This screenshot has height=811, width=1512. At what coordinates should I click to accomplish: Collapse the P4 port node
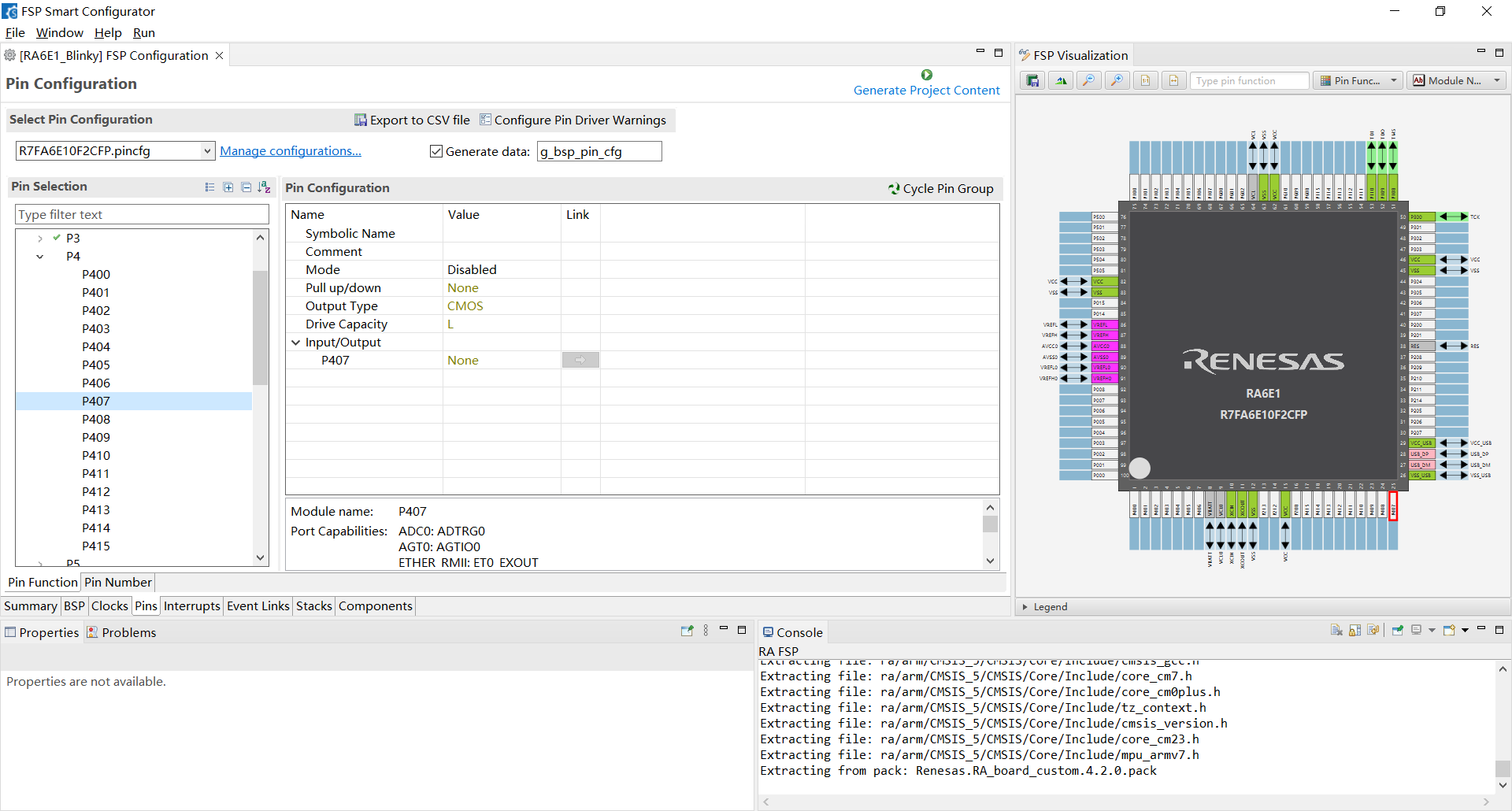pos(40,256)
